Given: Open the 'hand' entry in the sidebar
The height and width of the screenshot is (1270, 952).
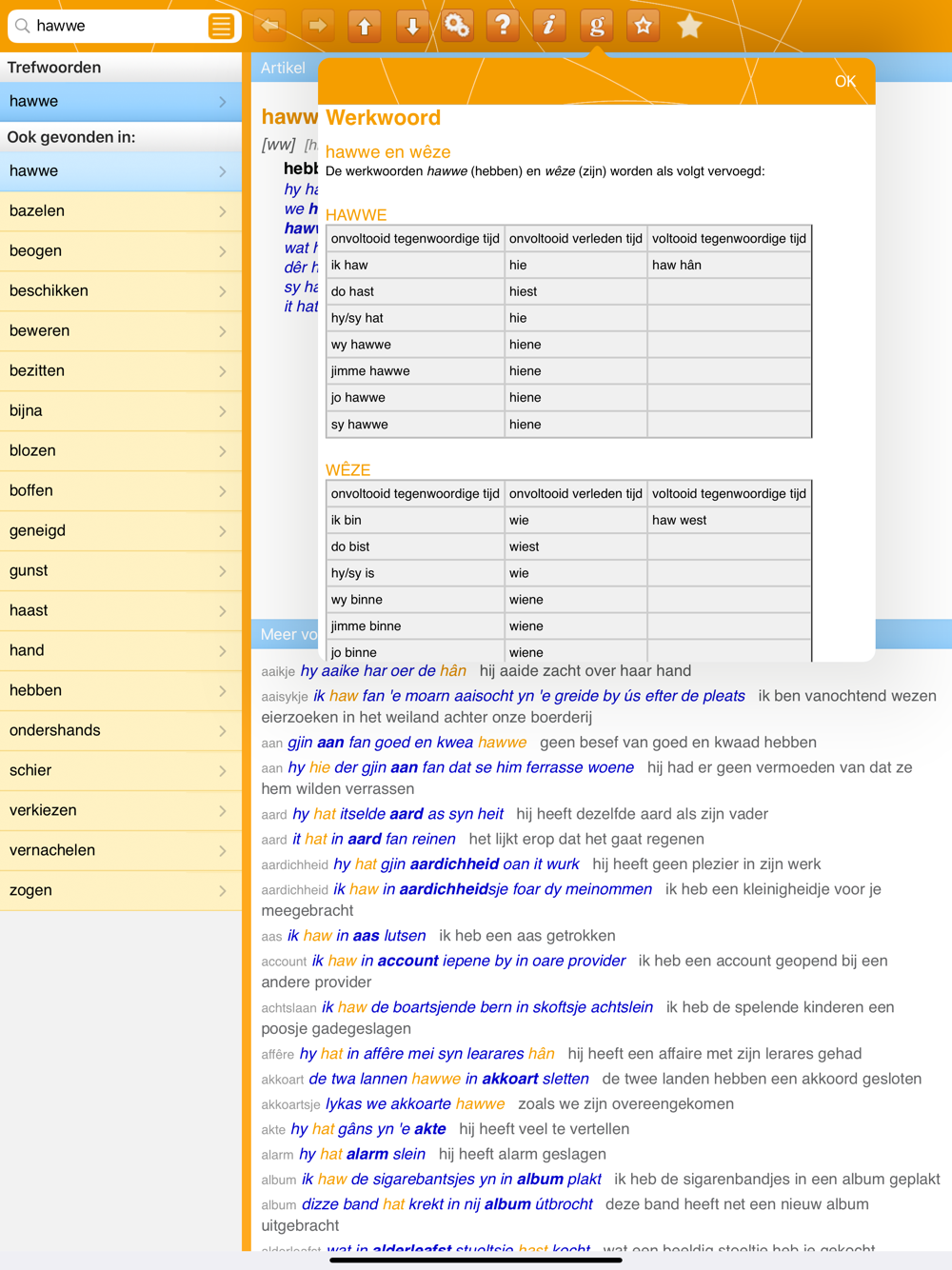Looking at the screenshot, I should (121, 651).
